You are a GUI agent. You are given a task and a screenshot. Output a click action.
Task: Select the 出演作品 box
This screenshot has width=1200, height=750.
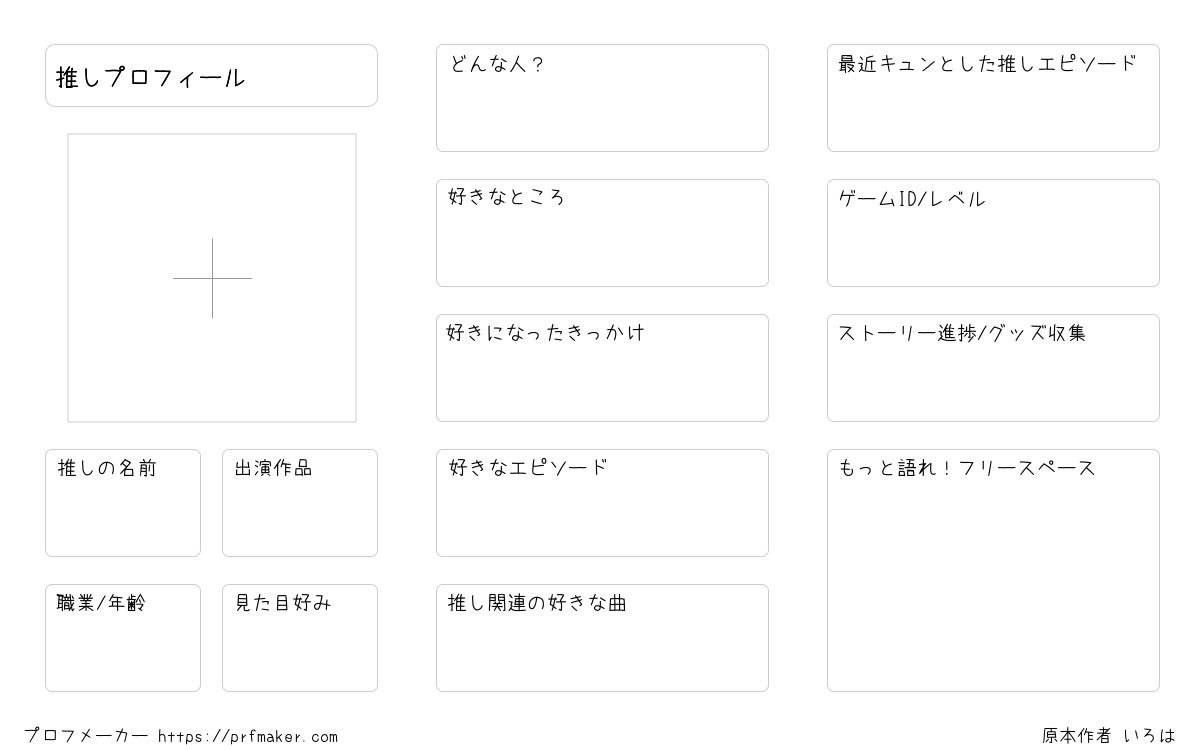[x=300, y=503]
